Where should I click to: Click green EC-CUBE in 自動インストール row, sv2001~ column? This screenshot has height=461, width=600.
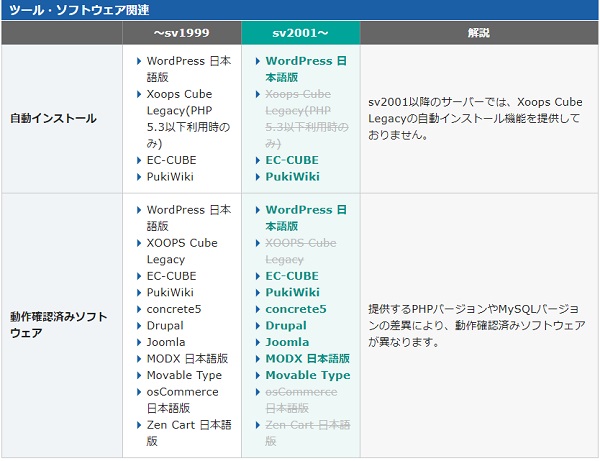click(x=292, y=160)
